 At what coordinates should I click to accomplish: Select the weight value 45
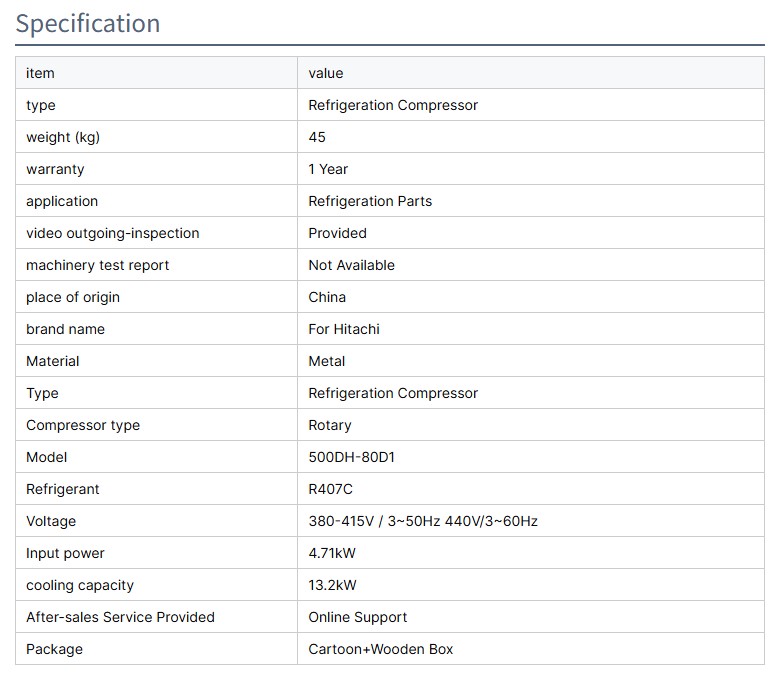317,137
